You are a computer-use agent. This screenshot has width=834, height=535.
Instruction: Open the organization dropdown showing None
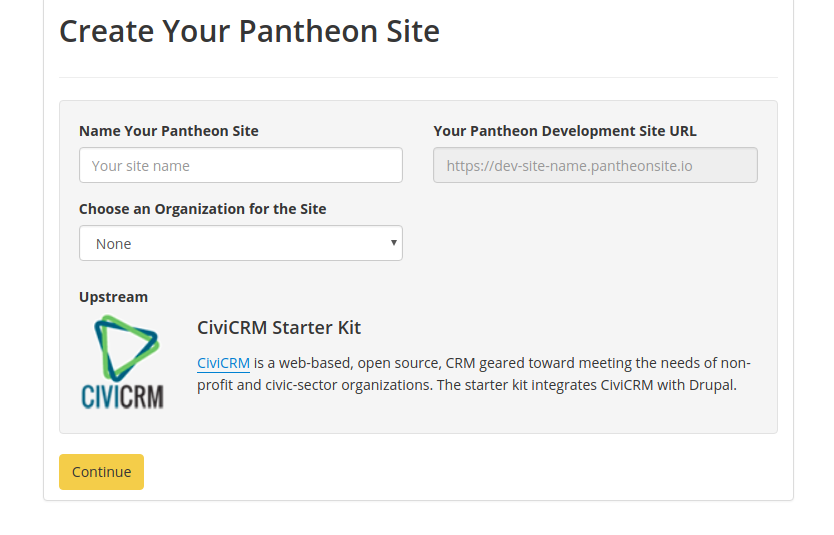tap(240, 243)
